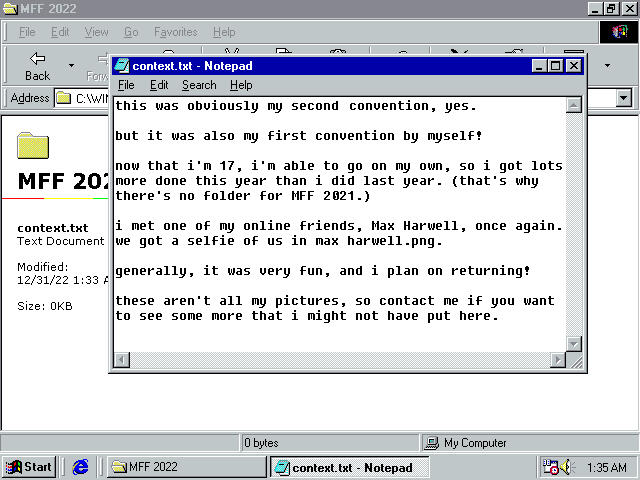Screen dimensions: 640x480
Task: Click the MFF 2022 folder icon in Explorer pane
Action: tap(33, 145)
